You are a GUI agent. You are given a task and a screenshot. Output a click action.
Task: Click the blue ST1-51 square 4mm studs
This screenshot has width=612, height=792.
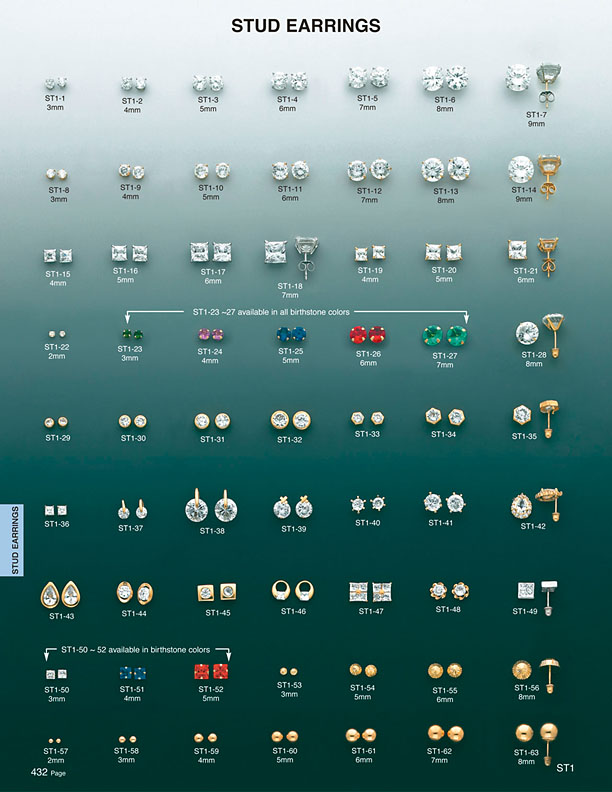coord(132,673)
